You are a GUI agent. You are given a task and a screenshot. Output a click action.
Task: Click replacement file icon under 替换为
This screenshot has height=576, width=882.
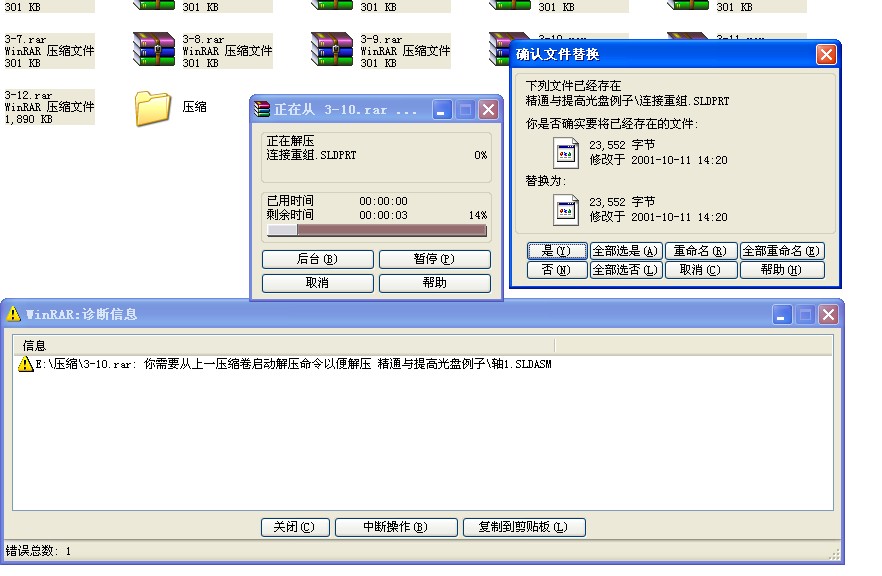[566, 210]
